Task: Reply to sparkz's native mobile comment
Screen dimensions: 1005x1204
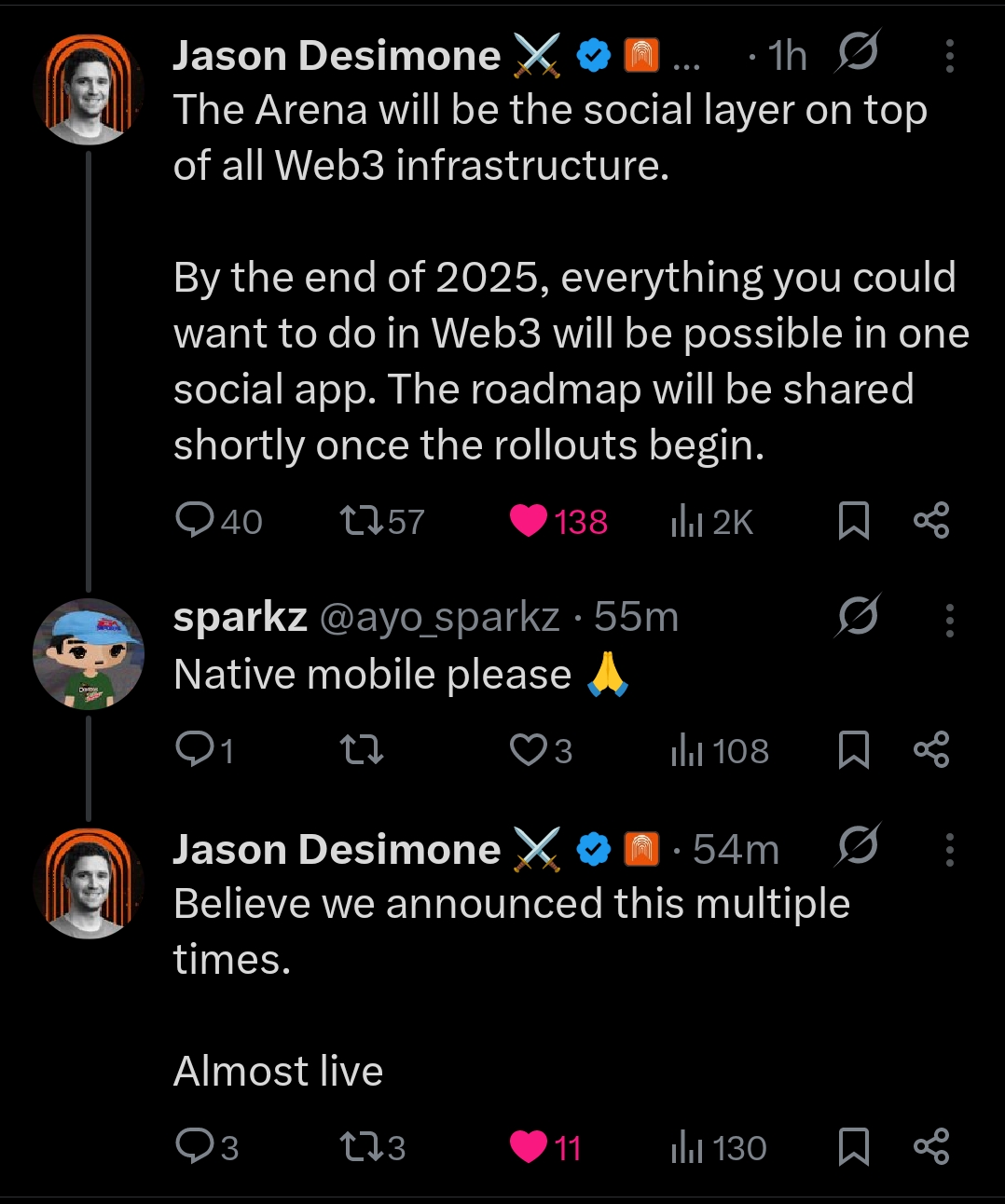Action: 195,750
